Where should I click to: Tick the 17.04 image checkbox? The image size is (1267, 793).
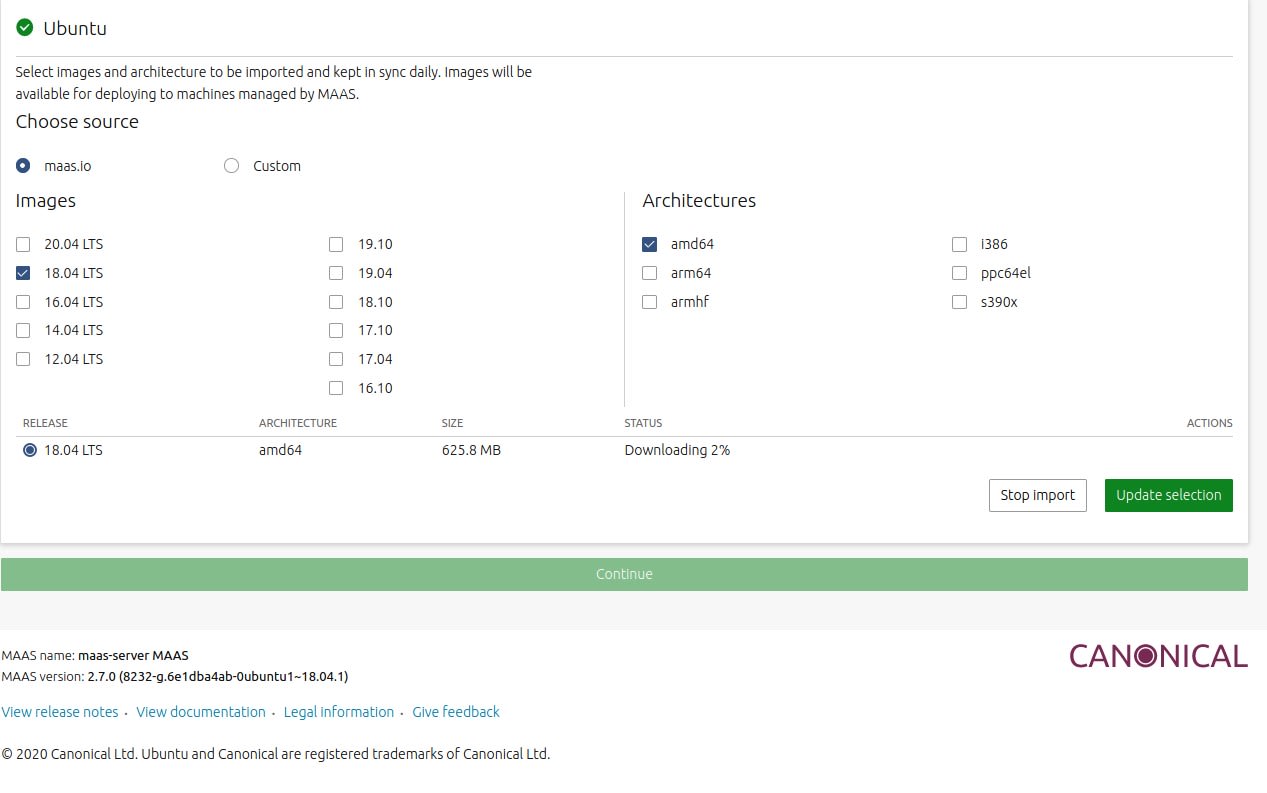point(336,359)
